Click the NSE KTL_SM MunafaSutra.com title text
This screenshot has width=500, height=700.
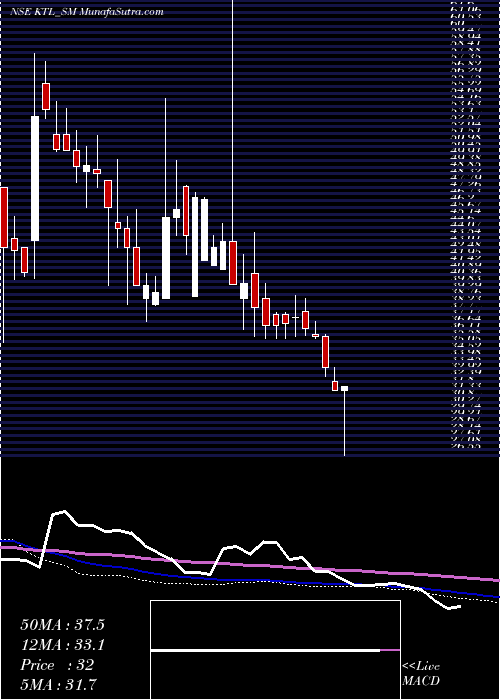coord(87,12)
